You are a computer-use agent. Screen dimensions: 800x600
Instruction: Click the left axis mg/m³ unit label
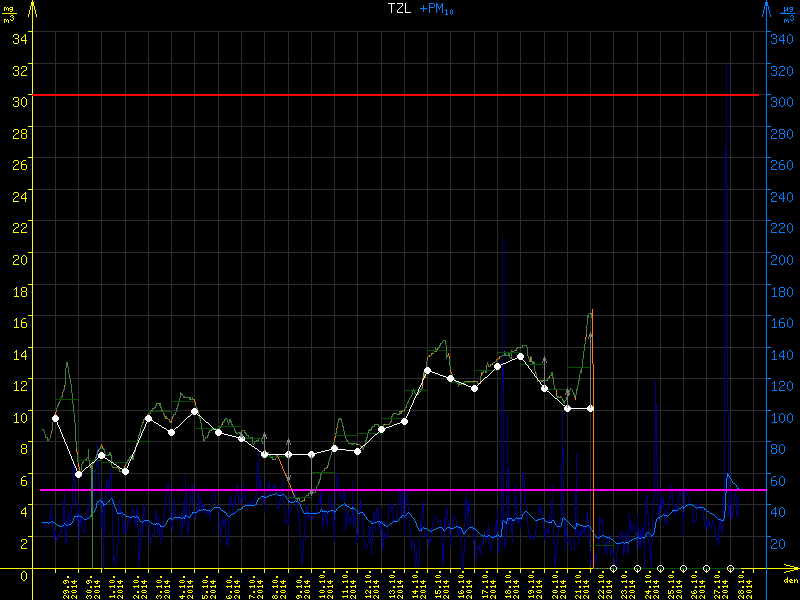point(10,14)
